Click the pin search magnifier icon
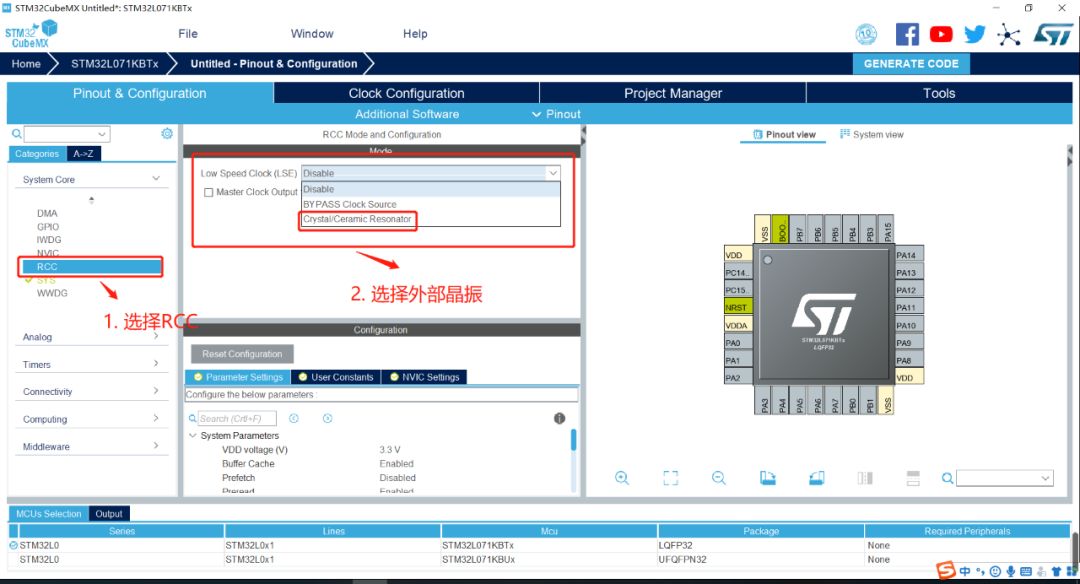The image size is (1080, 584). point(948,478)
